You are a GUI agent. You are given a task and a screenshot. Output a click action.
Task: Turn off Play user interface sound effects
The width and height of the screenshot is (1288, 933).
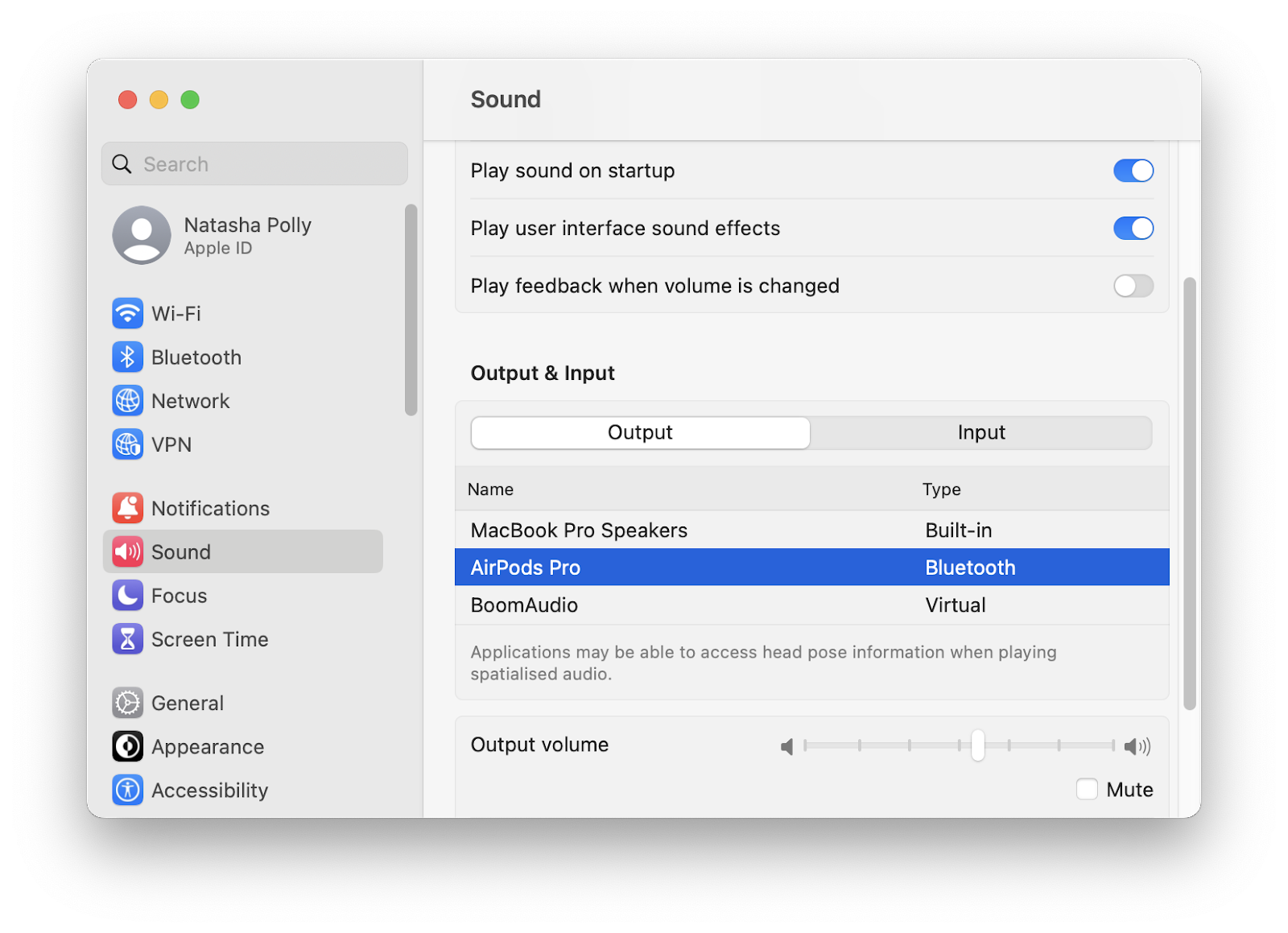[x=1133, y=229]
